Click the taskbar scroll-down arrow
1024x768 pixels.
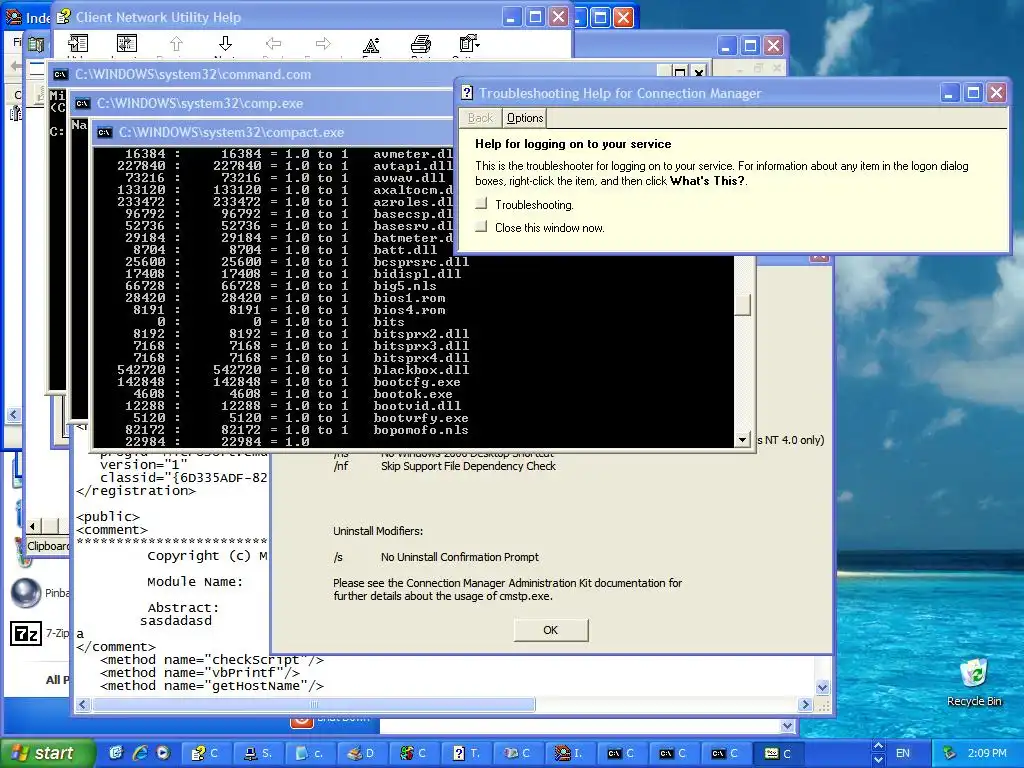[x=878, y=760]
